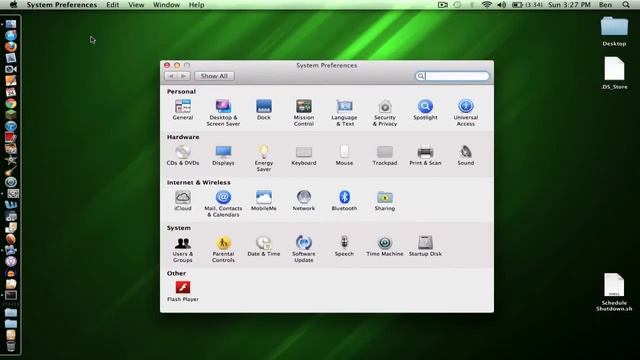Image resolution: width=640 pixels, height=360 pixels.
Task: Open Print & Scan preferences
Action: click(x=425, y=155)
